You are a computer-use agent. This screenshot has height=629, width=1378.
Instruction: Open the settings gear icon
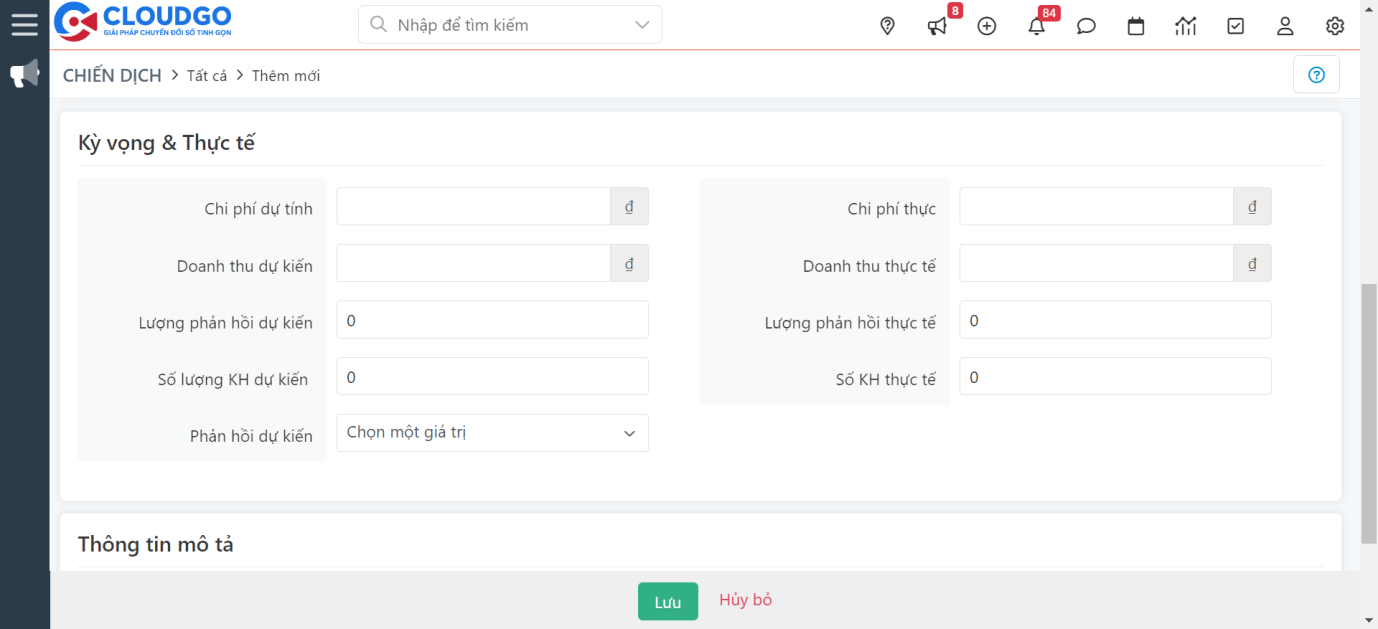tap(1335, 26)
